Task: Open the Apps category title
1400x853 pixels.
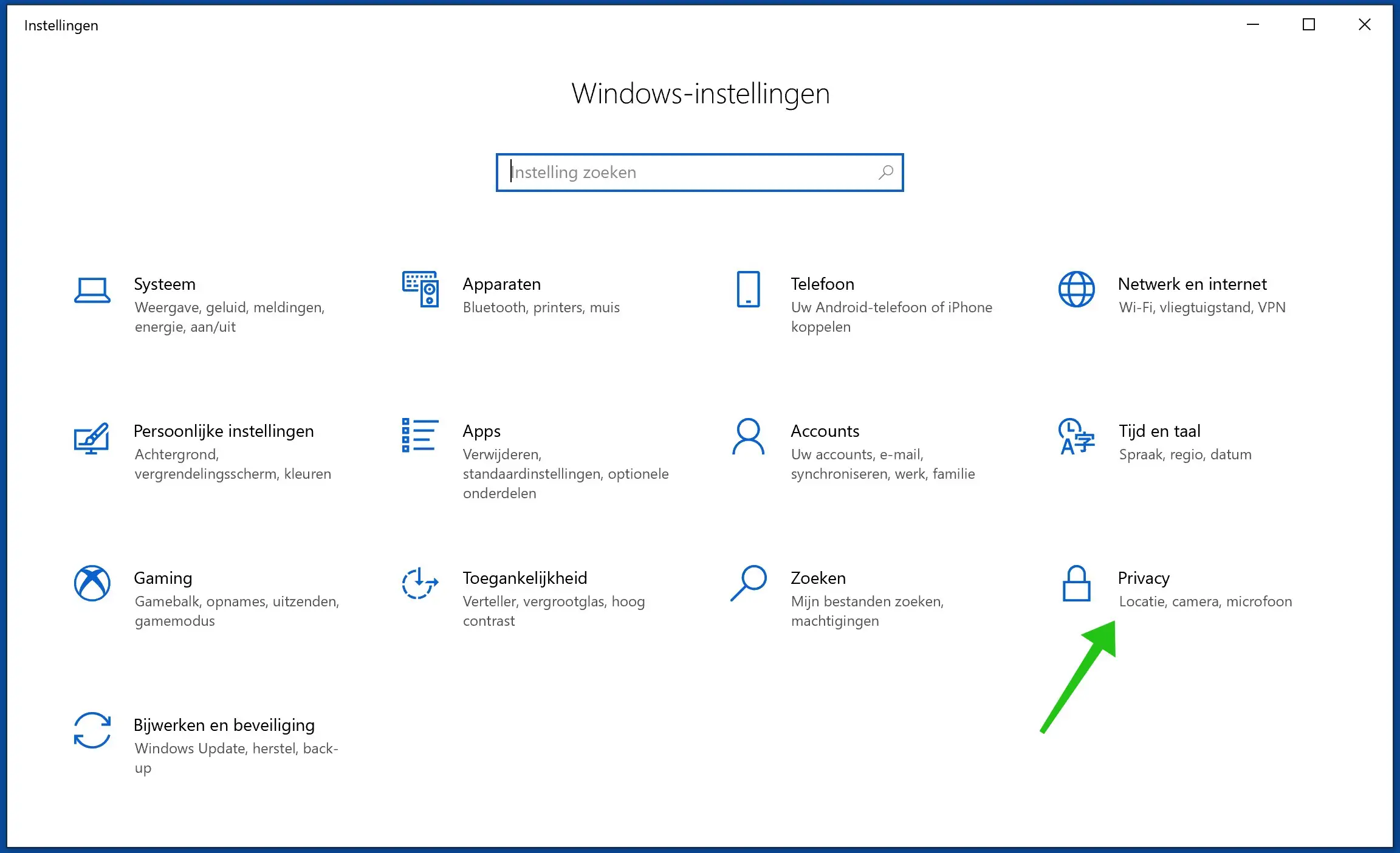Action: tap(481, 431)
